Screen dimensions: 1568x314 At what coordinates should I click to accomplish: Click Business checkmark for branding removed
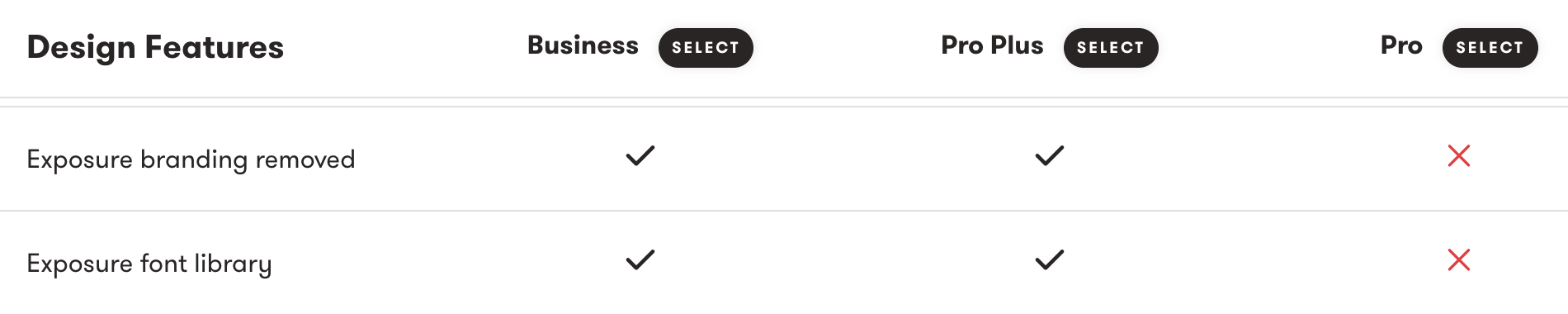[640, 156]
